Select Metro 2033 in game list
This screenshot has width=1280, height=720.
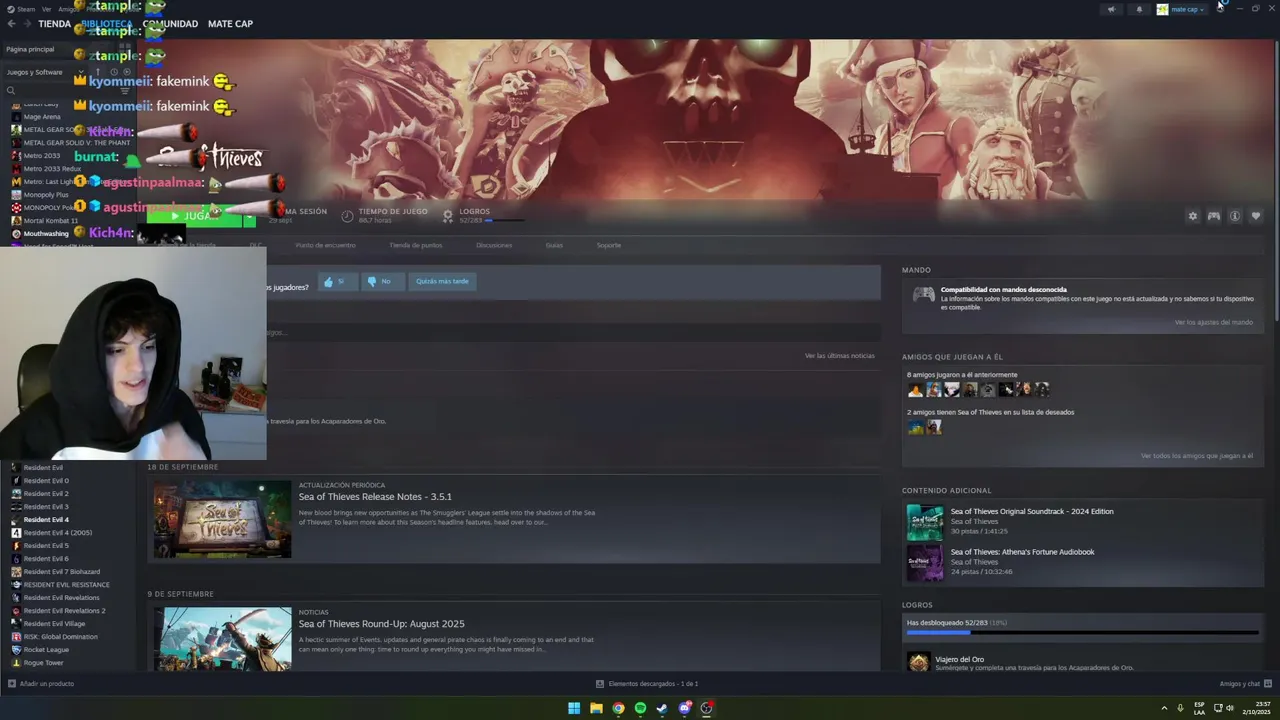point(42,156)
